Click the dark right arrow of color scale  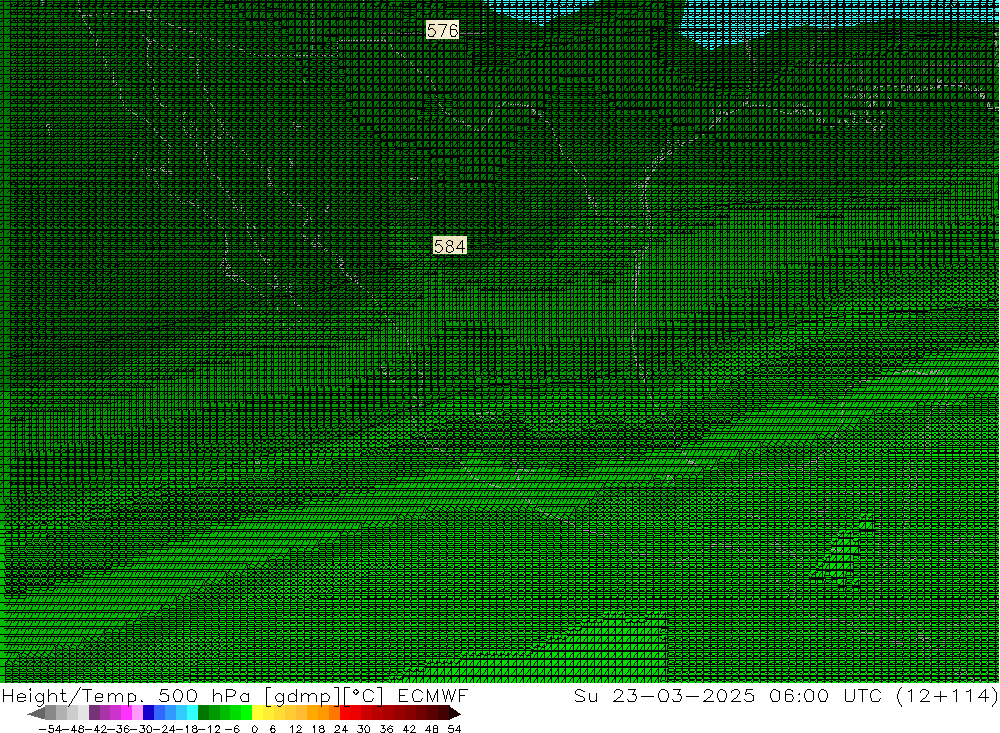[x=455, y=713]
